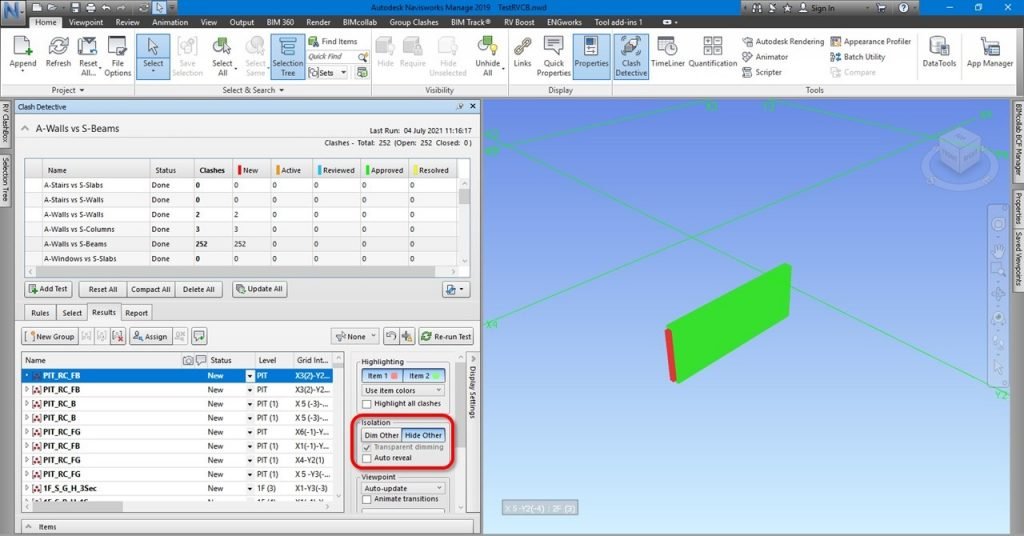The height and width of the screenshot is (536, 1024).
Task: Open the Select tab in Clash Detective
Action: pyautogui.click(x=72, y=313)
